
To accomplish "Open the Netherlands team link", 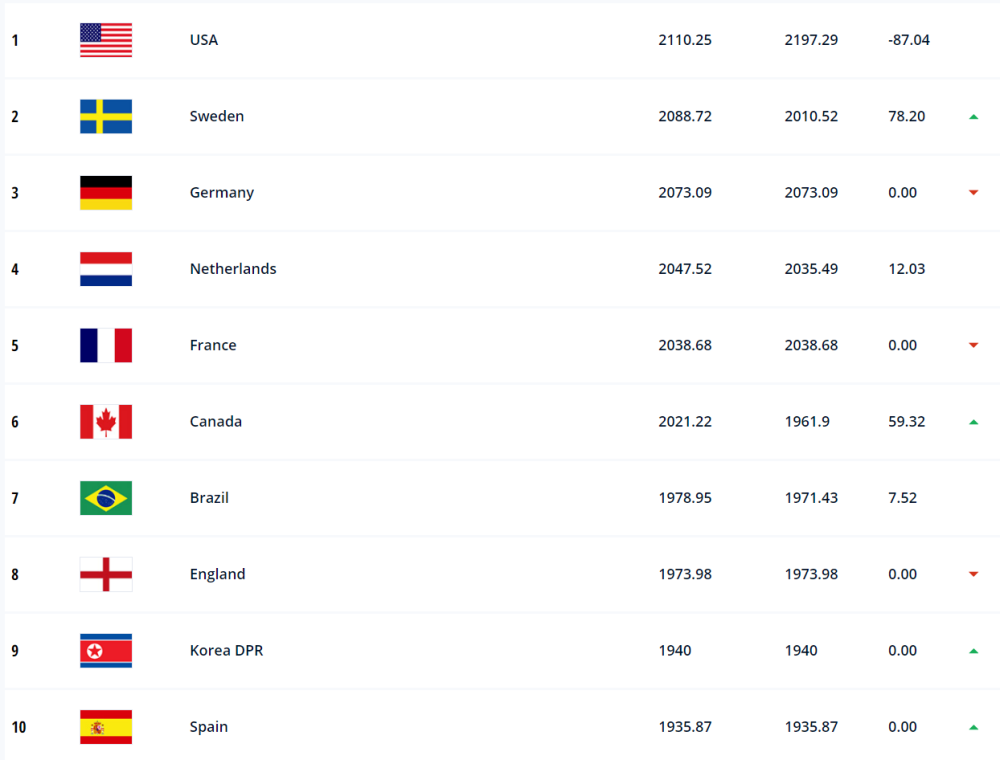I will (x=233, y=269).
